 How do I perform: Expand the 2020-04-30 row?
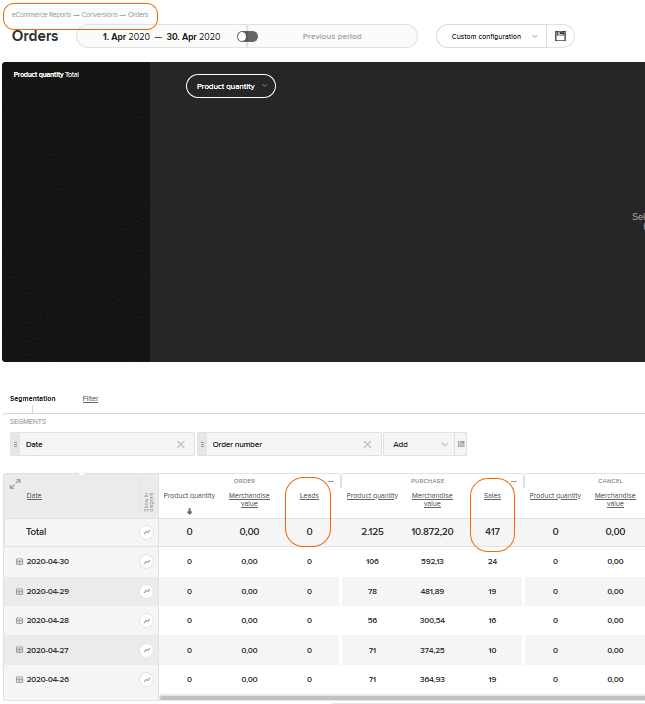click(19, 562)
